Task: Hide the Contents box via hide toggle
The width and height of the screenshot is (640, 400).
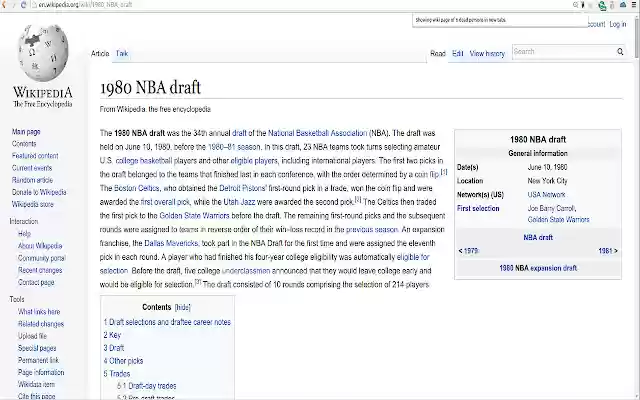Action: pyautogui.click(x=182, y=307)
